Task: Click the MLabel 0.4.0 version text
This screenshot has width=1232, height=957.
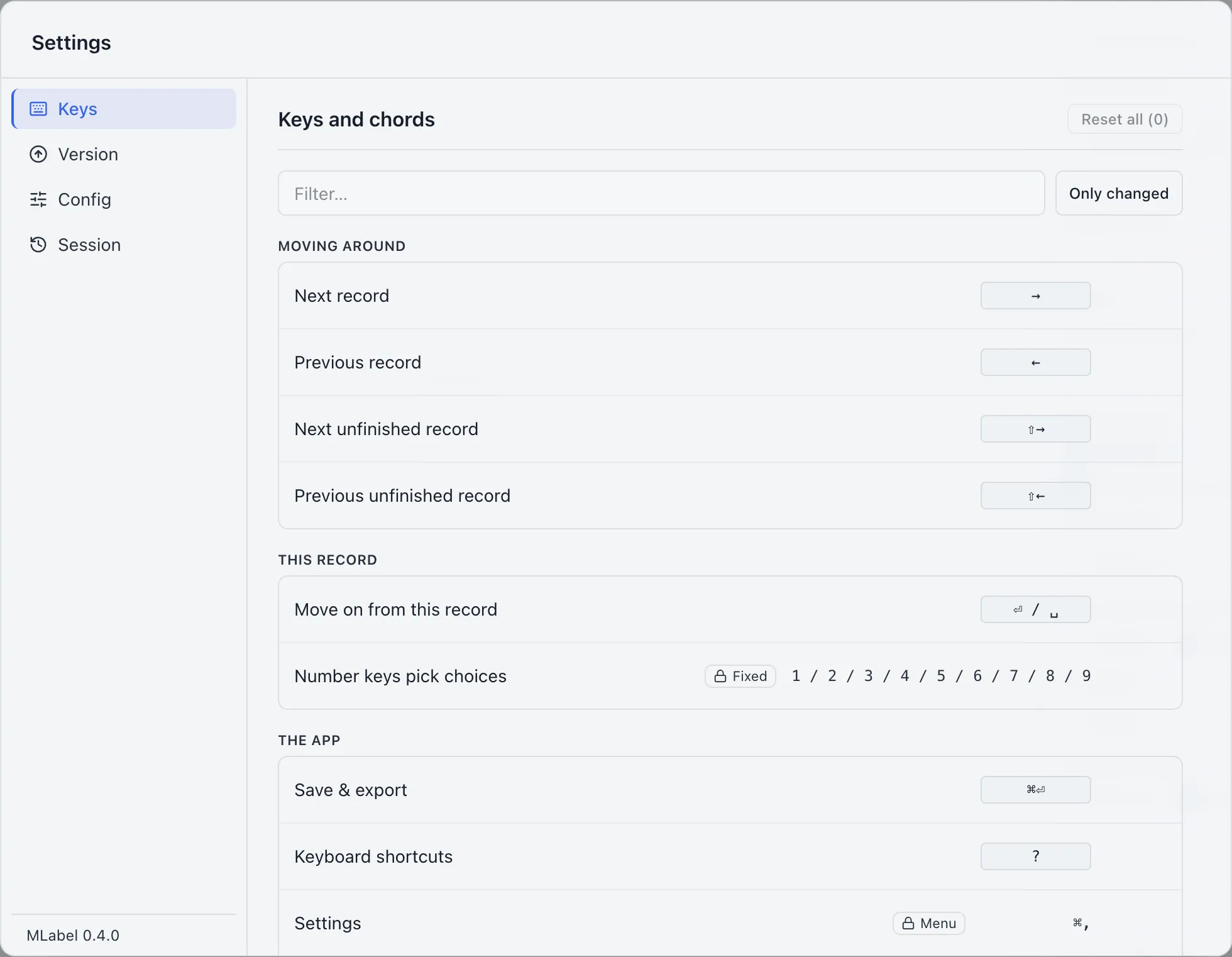Action: (x=73, y=935)
